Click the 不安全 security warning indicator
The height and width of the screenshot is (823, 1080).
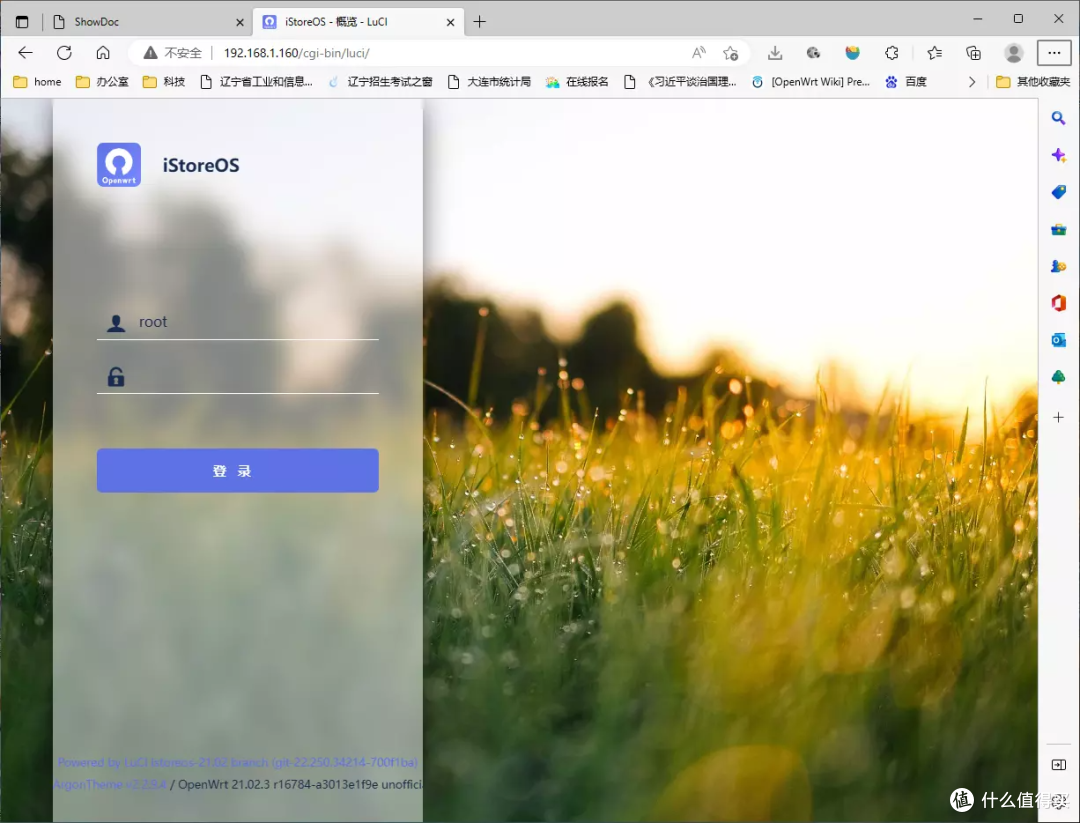(x=172, y=53)
